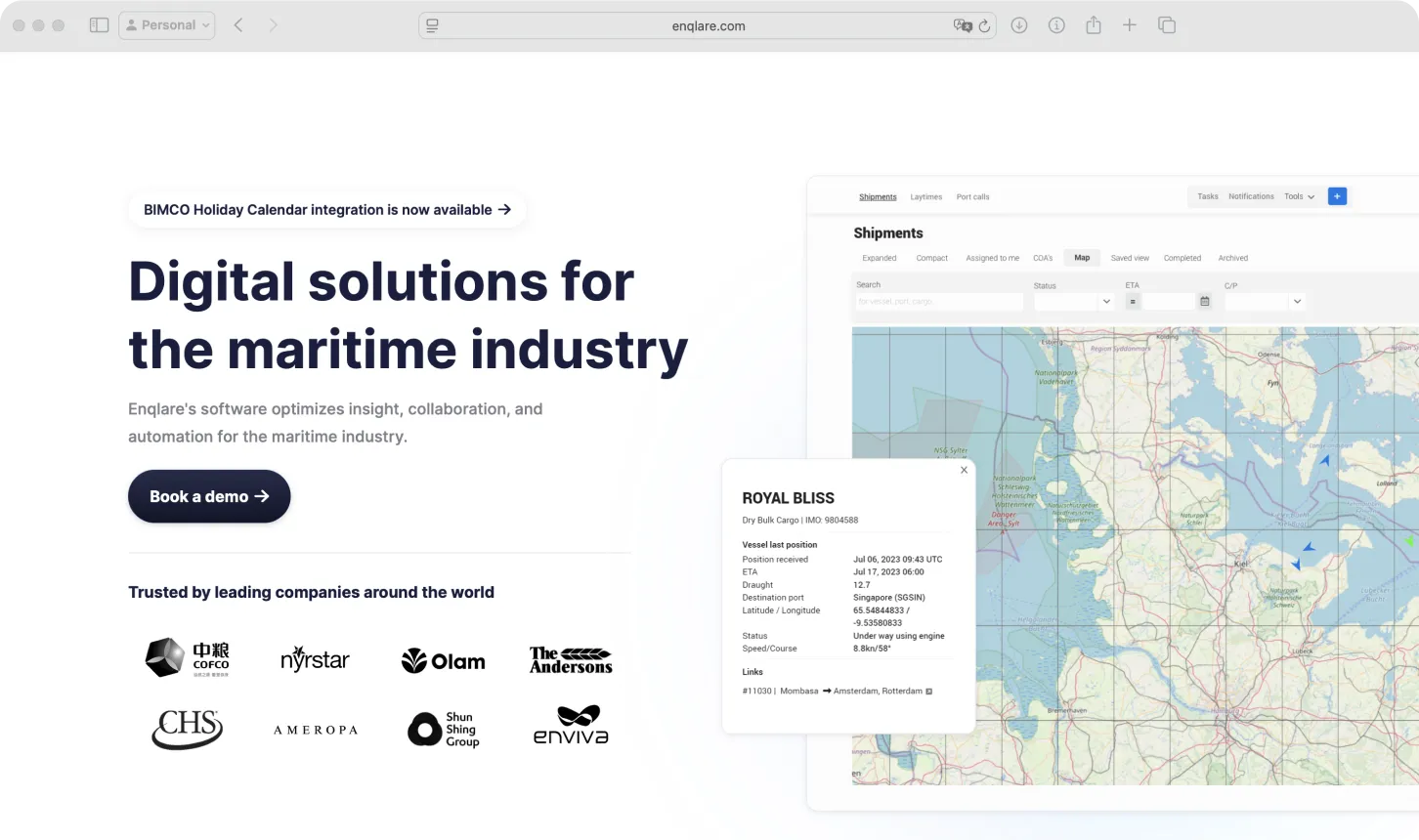Screen dimensions: 1419x840
Task: Select the Saved view tab
Action: [x=1130, y=259]
